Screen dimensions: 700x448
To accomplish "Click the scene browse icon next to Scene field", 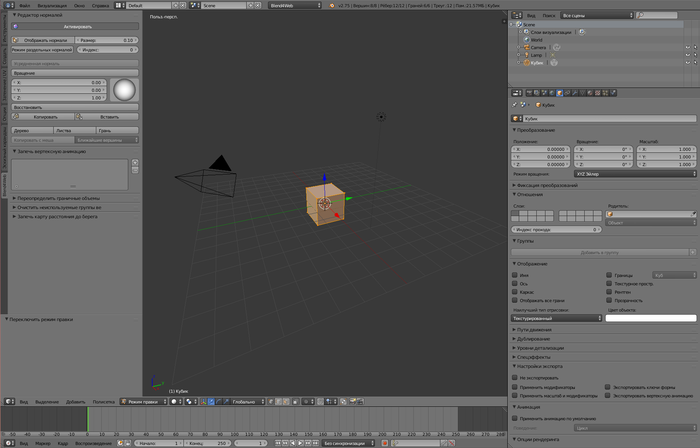I will point(198,5).
